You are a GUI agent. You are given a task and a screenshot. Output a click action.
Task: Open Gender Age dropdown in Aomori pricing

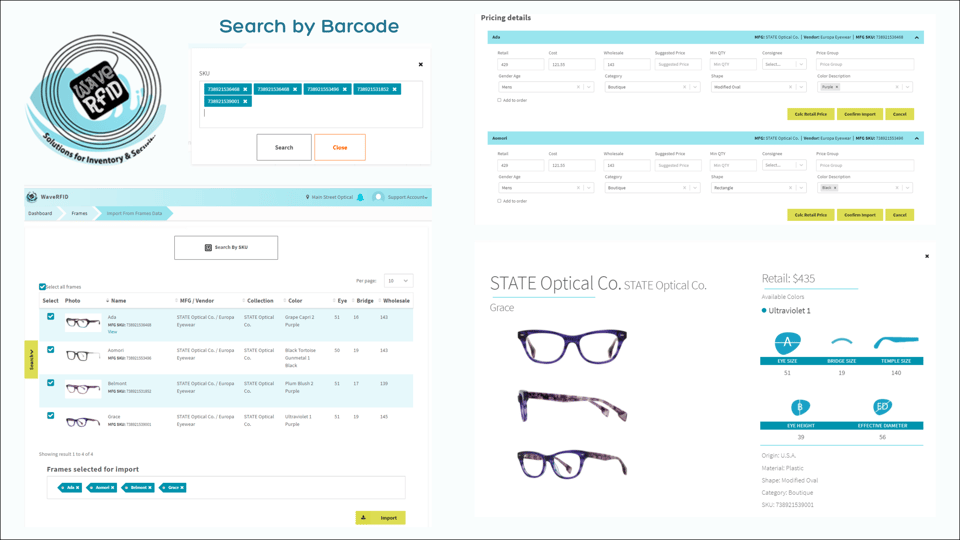(589, 188)
